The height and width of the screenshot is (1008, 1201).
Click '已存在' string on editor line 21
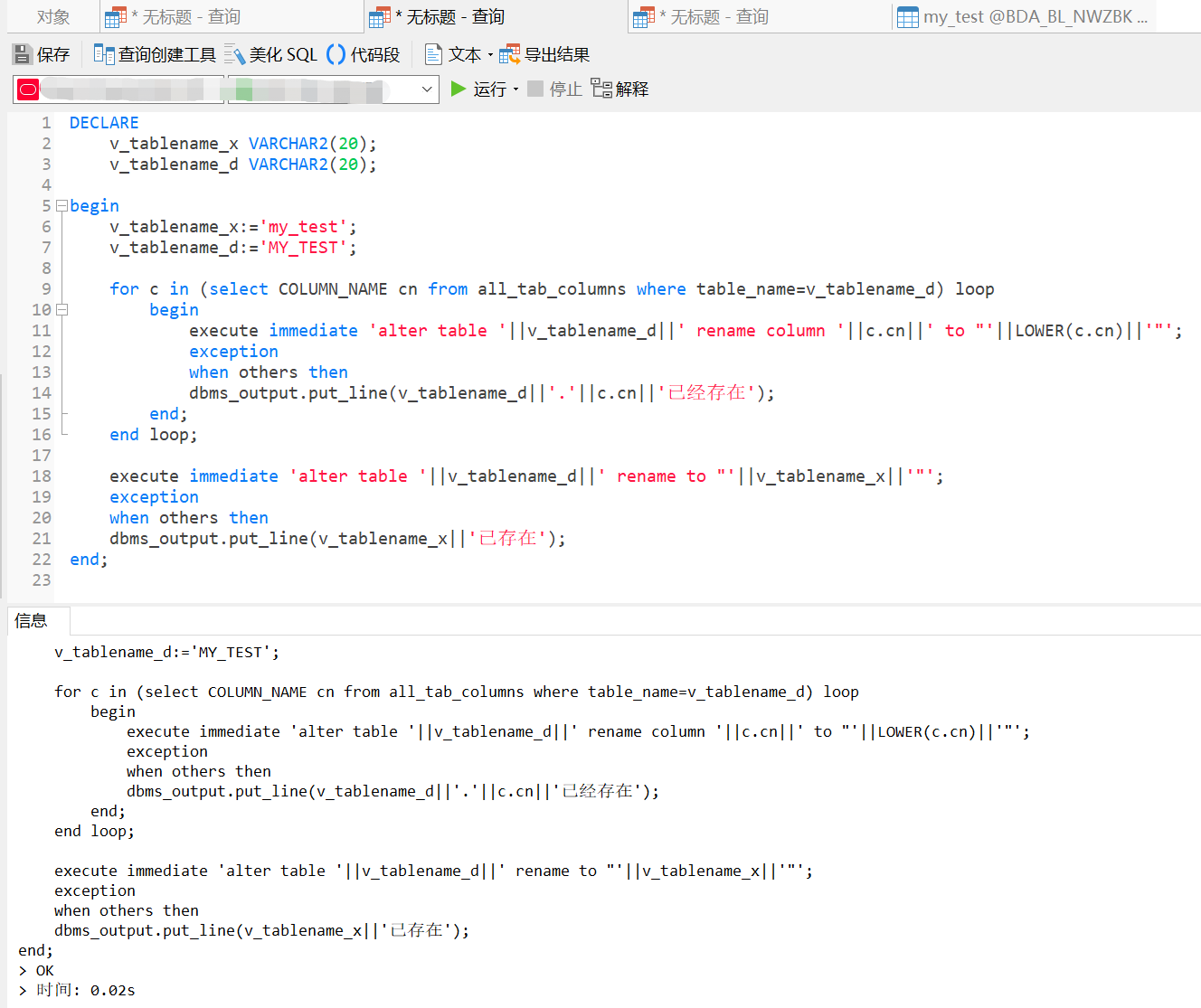pyautogui.click(x=508, y=539)
